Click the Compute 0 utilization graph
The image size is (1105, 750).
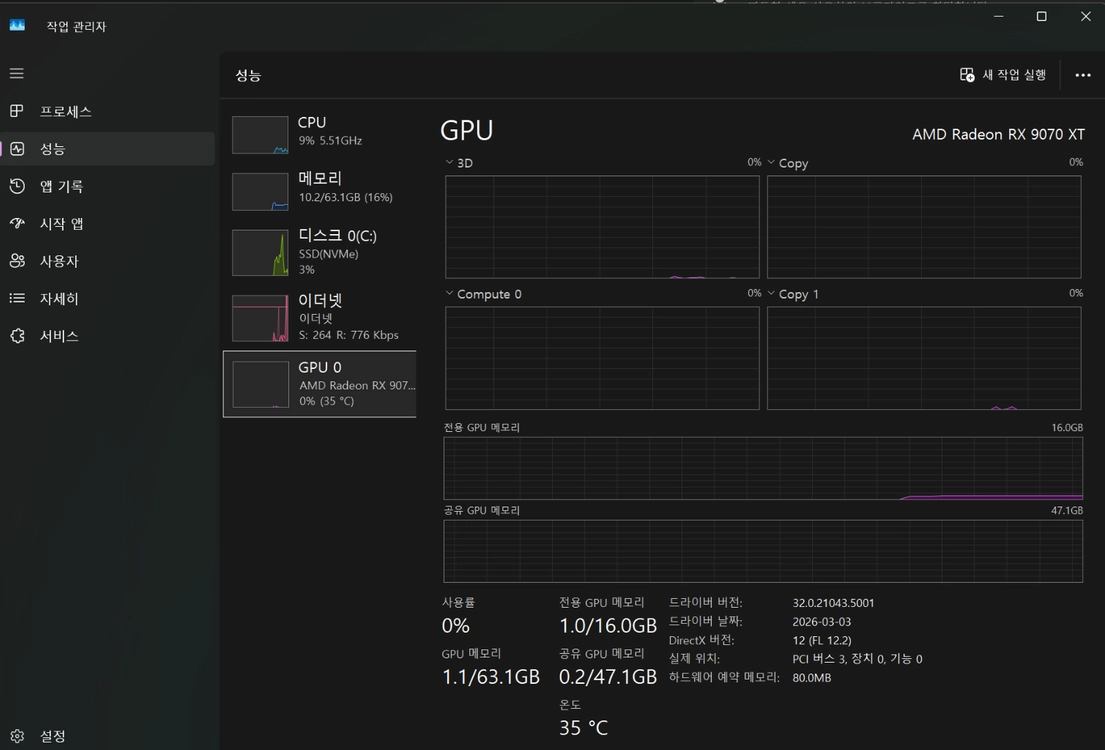coord(603,358)
